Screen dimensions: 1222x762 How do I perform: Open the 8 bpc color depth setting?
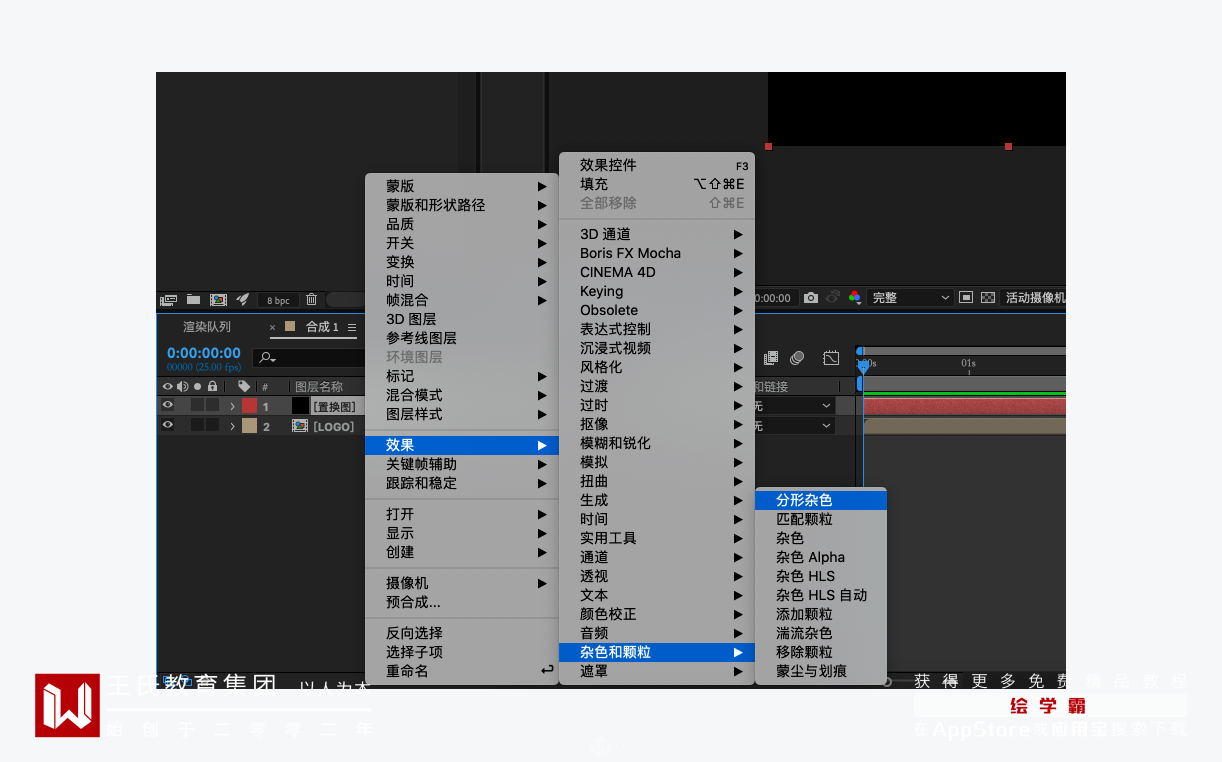(278, 300)
